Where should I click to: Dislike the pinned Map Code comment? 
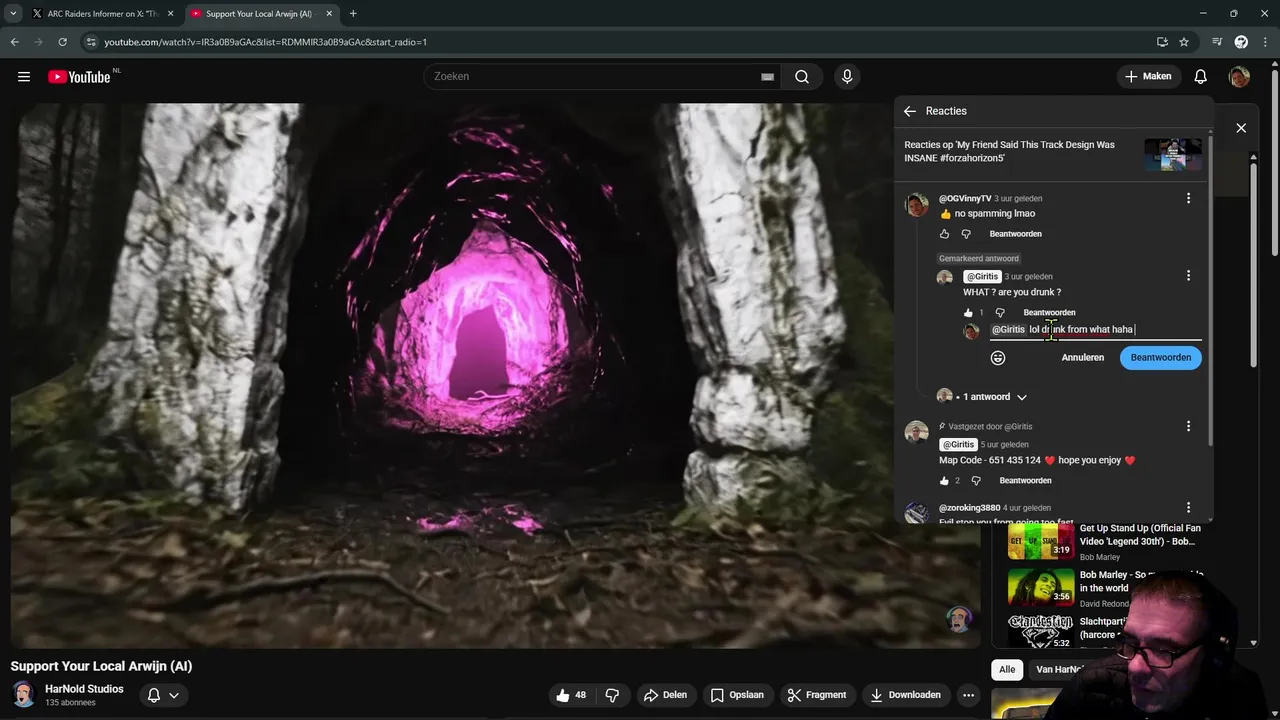tap(976, 481)
